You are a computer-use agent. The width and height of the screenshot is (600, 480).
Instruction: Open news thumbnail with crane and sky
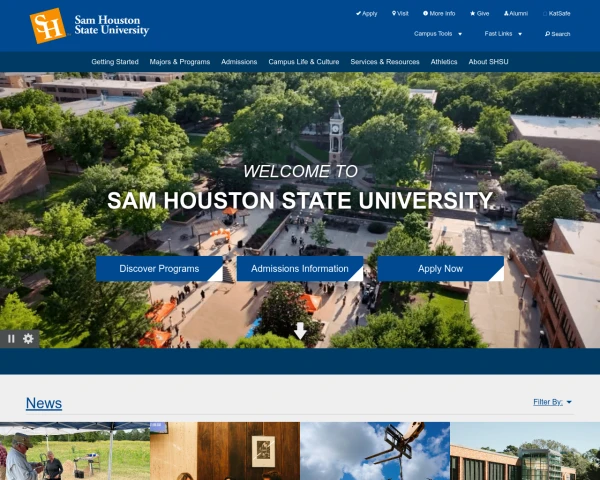tap(375, 451)
